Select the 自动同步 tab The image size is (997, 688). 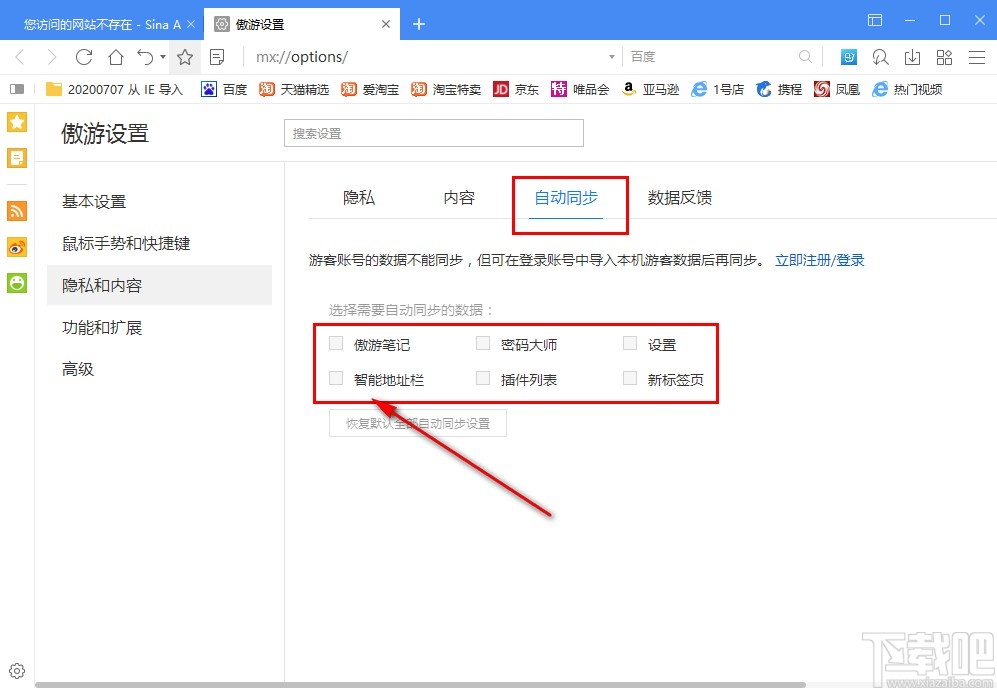(566, 198)
